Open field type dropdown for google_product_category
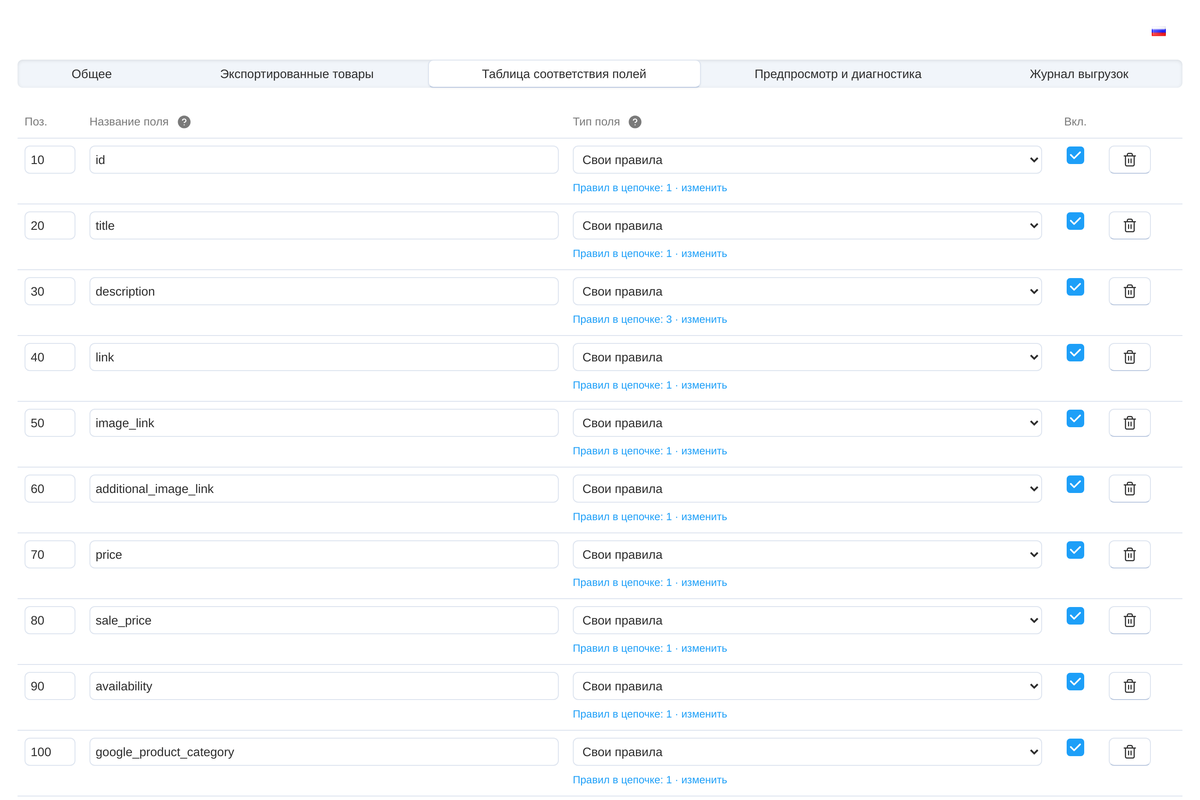Screen dimensions: 1200x800 tap(807, 752)
